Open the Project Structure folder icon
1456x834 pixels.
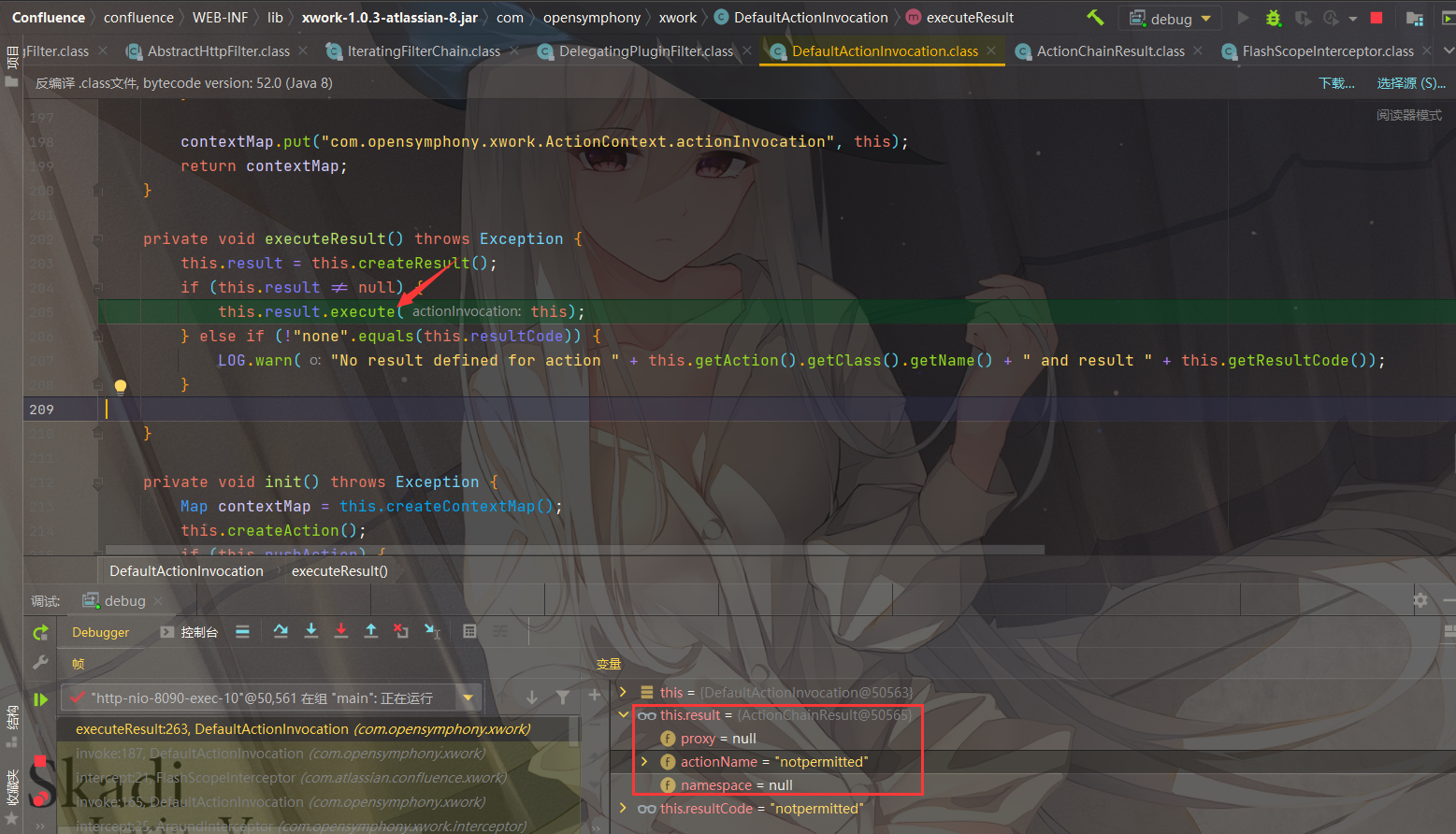pyautogui.click(x=1415, y=18)
